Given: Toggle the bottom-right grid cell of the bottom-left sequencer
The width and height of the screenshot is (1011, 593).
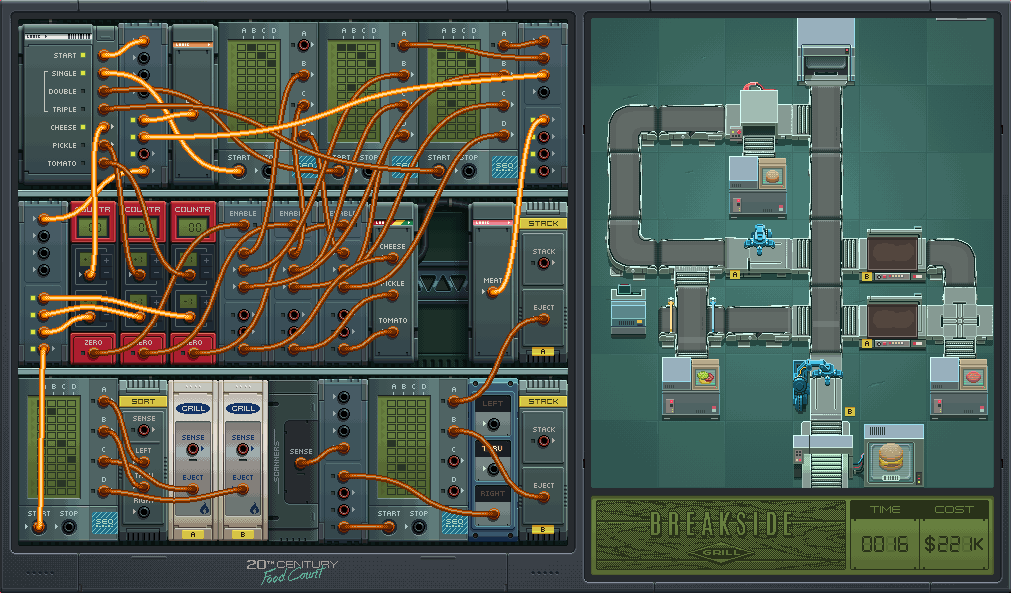Looking at the screenshot, I should coord(74,492).
